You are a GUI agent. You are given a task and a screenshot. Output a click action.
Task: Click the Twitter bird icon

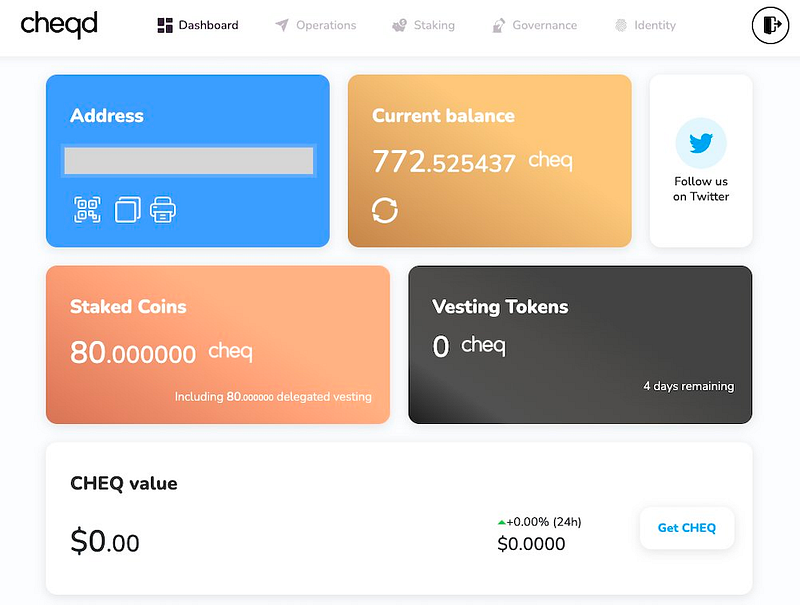701,143
